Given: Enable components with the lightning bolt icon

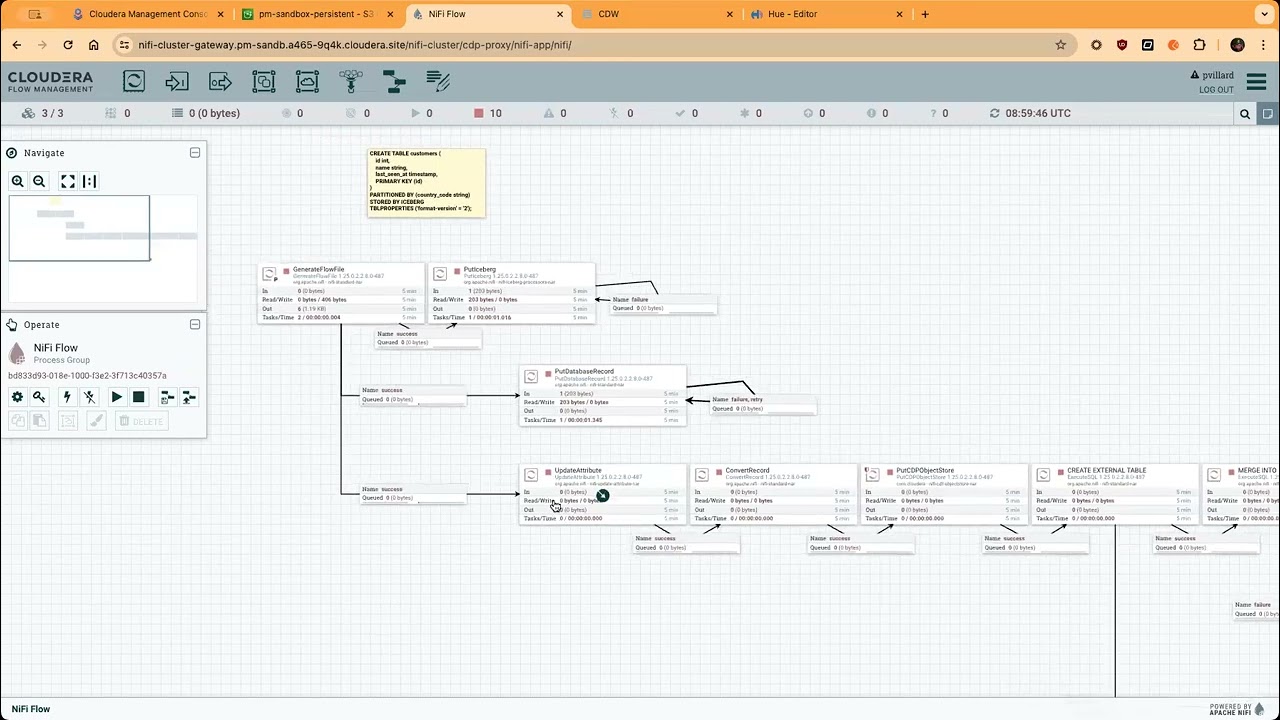Looking at the screenshot, I should click(x=67, y=397).
